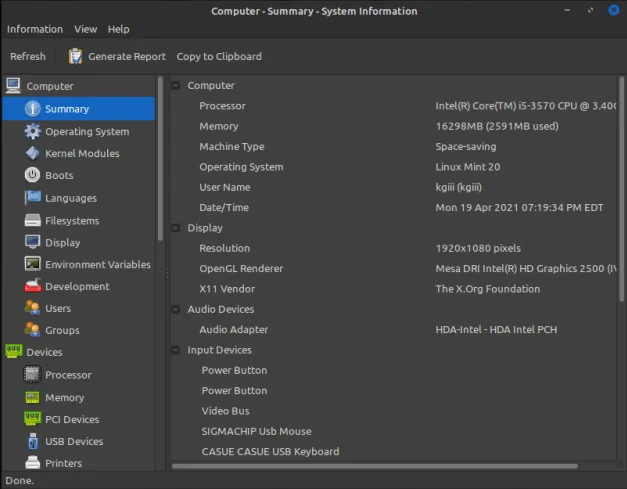Click the Generate Report button label

coord(127,56)
